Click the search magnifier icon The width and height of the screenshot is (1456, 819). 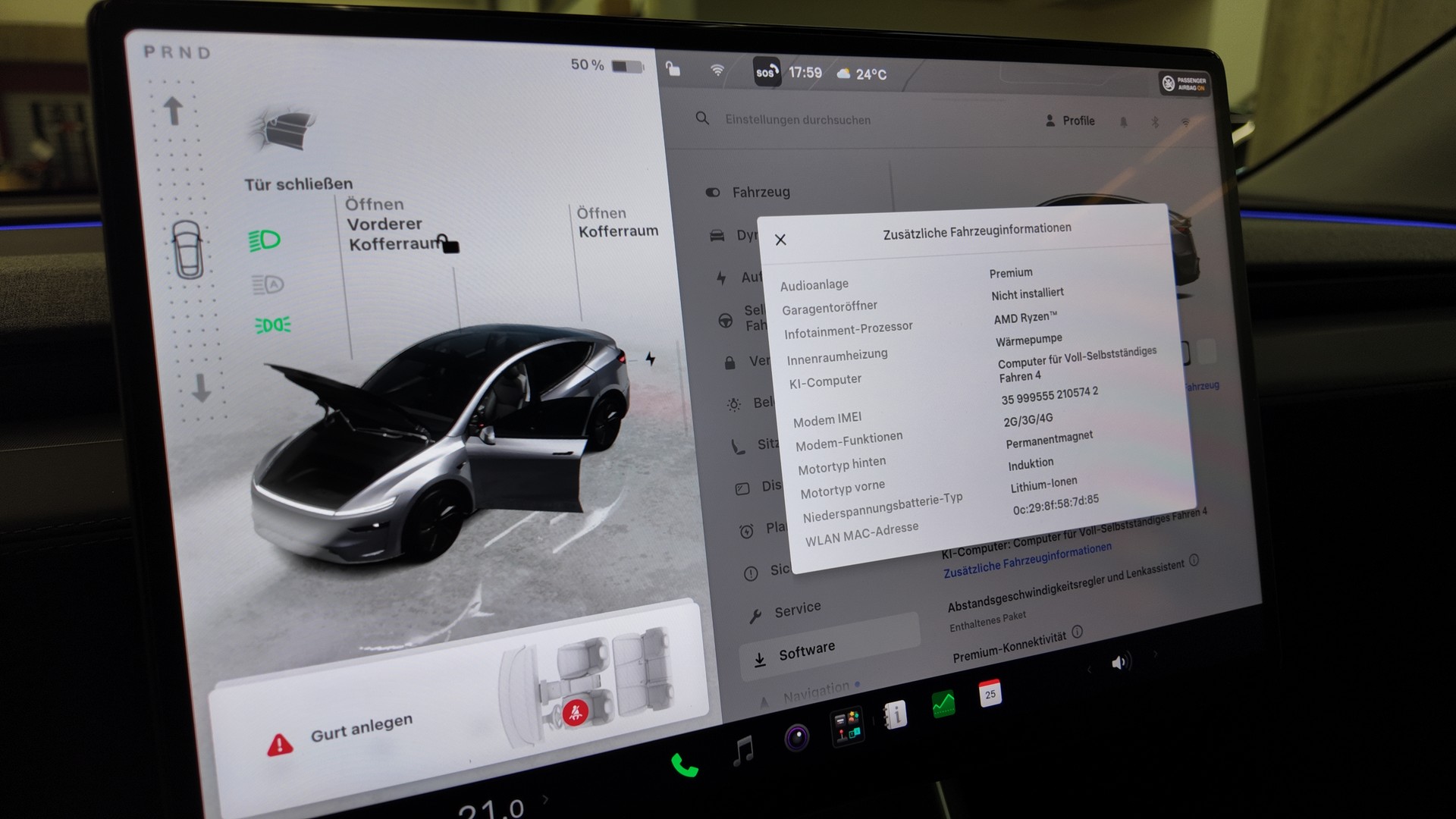[702, 118]
